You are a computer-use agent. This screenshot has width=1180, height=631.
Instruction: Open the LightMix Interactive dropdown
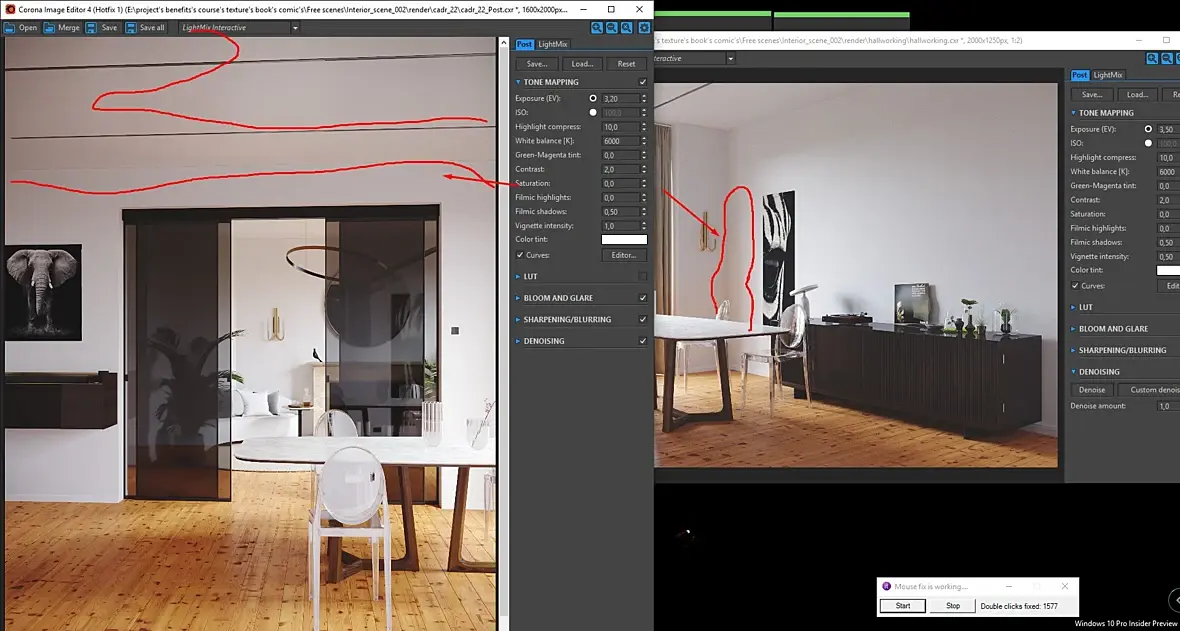[239, 28]
